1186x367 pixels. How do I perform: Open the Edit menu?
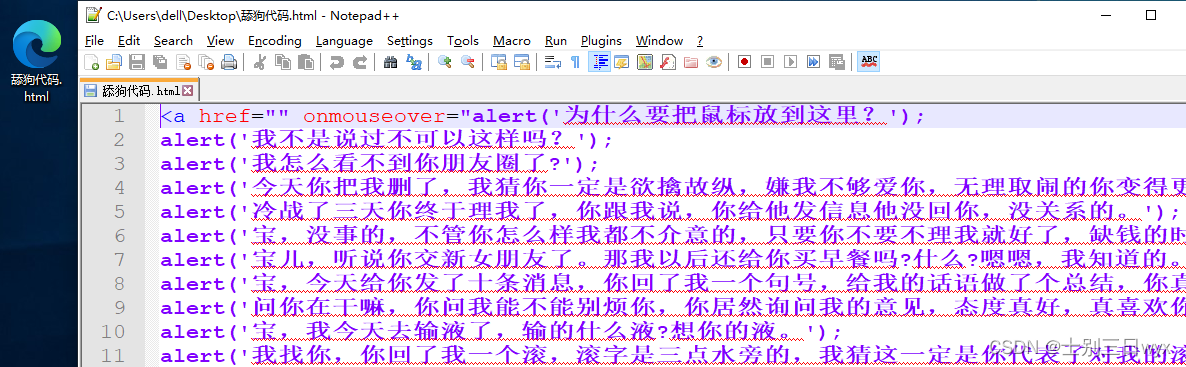pyautogui.click(x=129, y=41)
